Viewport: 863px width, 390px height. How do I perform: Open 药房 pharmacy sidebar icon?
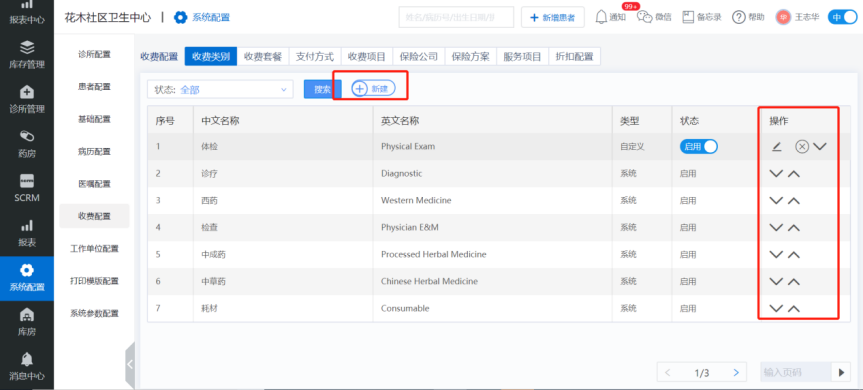[x=26, y=144]
